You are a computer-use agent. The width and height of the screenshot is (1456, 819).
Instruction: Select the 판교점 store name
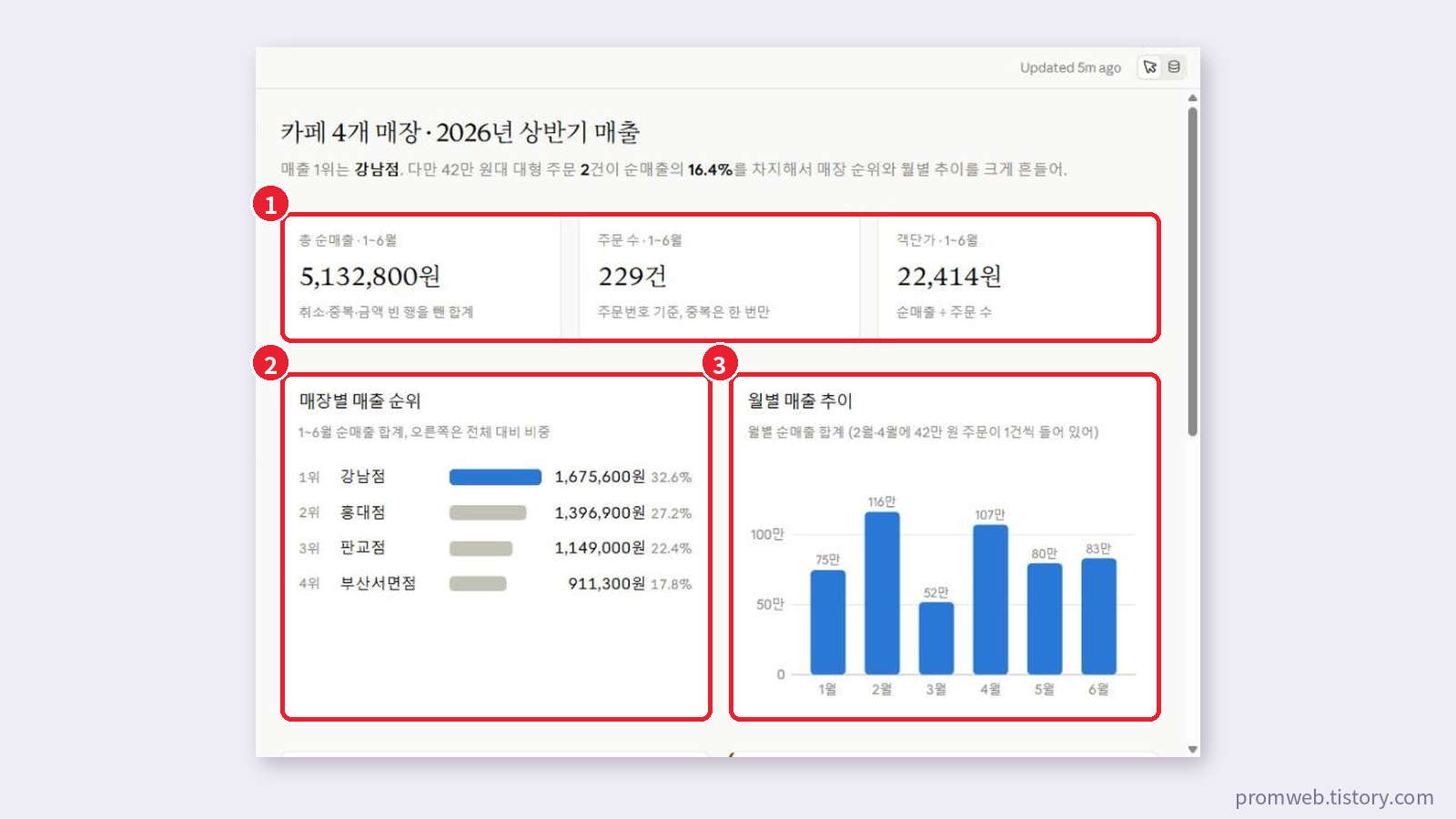coord(362,547)
